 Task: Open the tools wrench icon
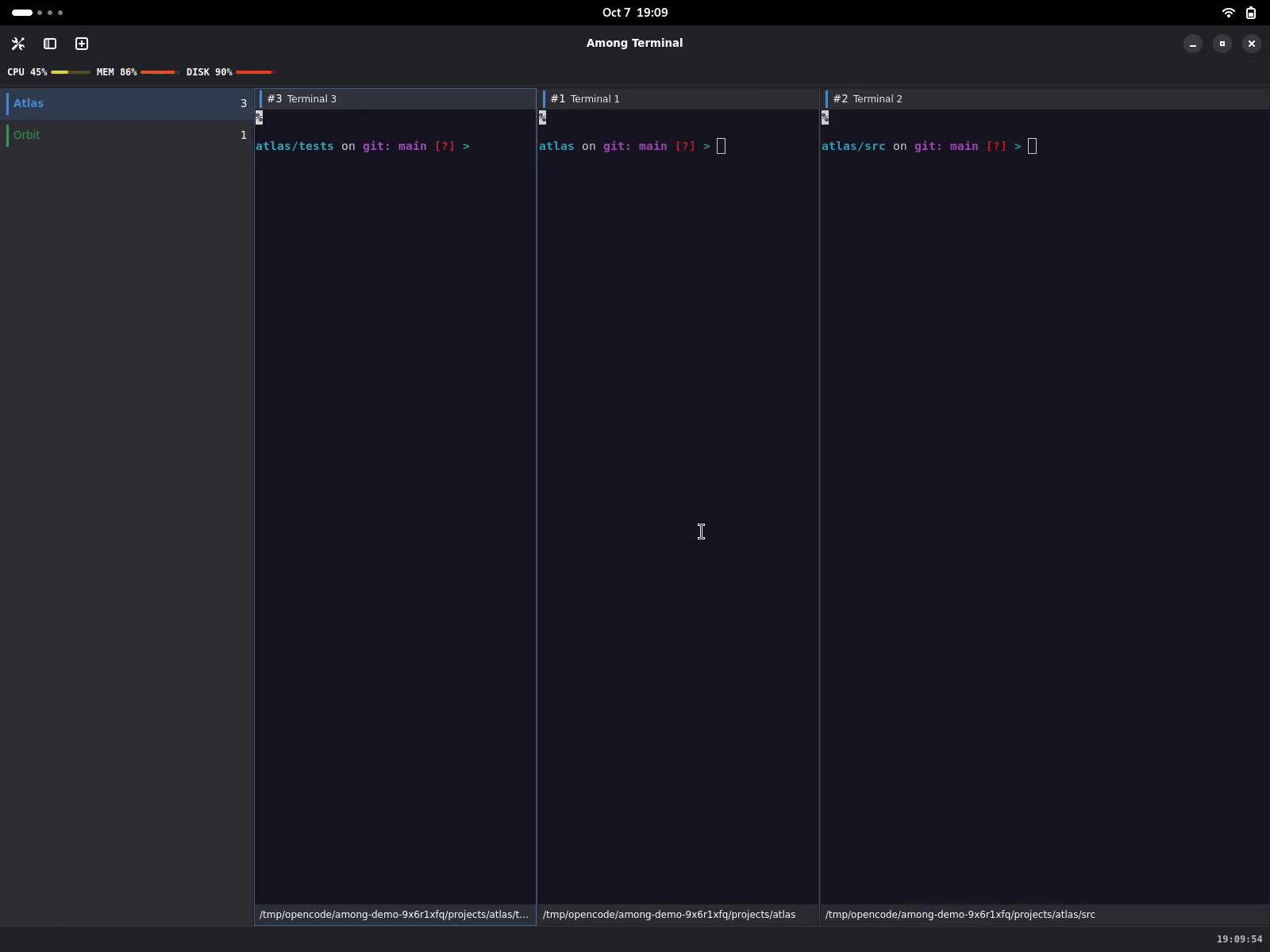pos(18,44)
